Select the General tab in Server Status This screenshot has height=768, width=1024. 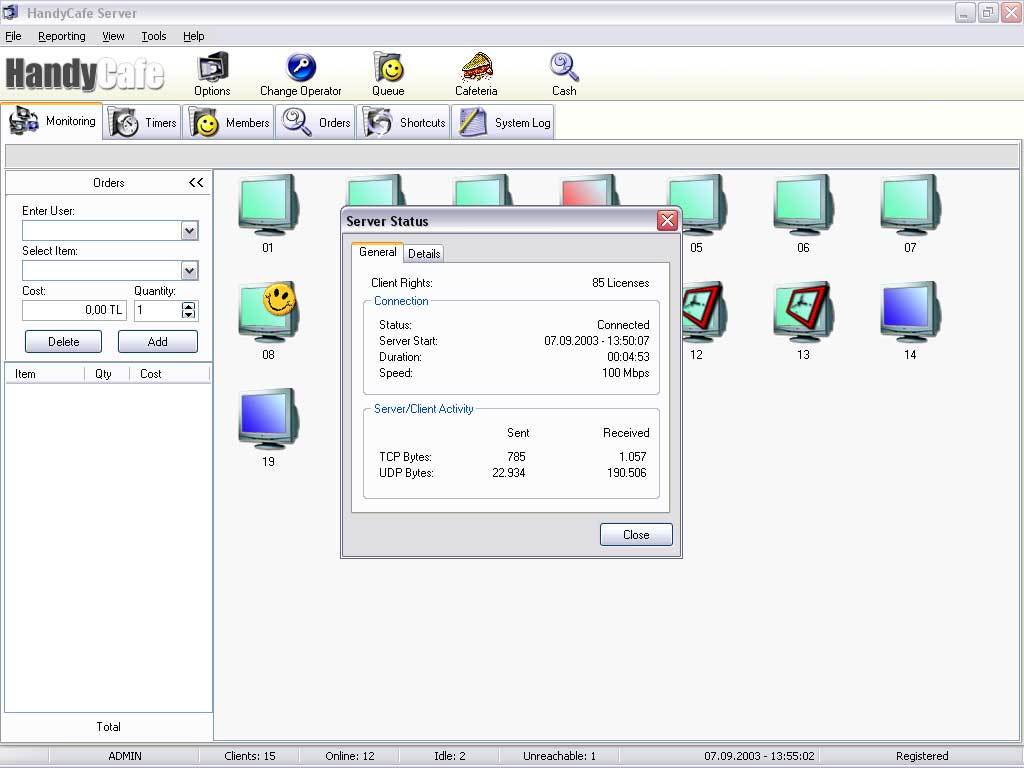click(377, 252)
